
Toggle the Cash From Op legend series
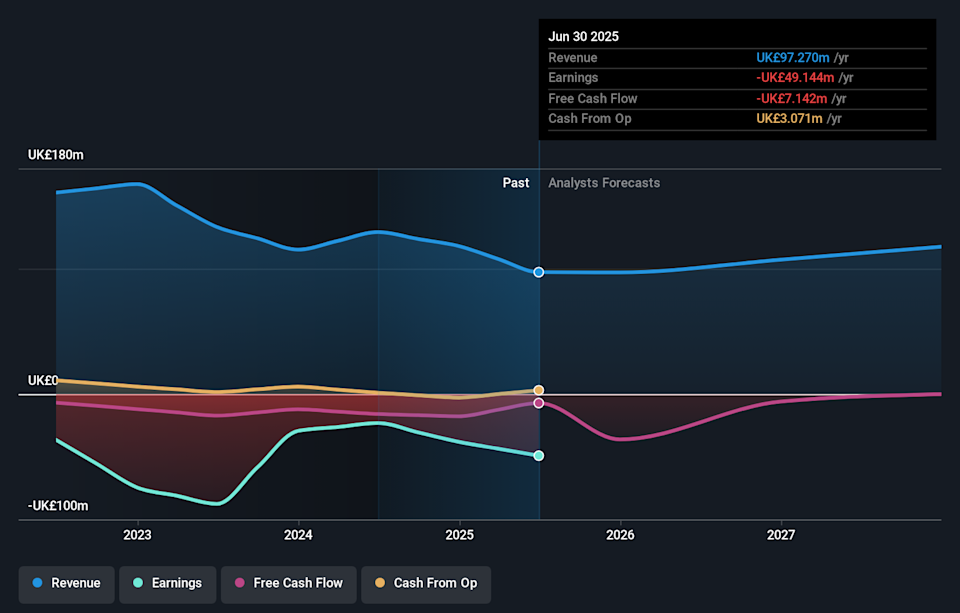(426, 584)
